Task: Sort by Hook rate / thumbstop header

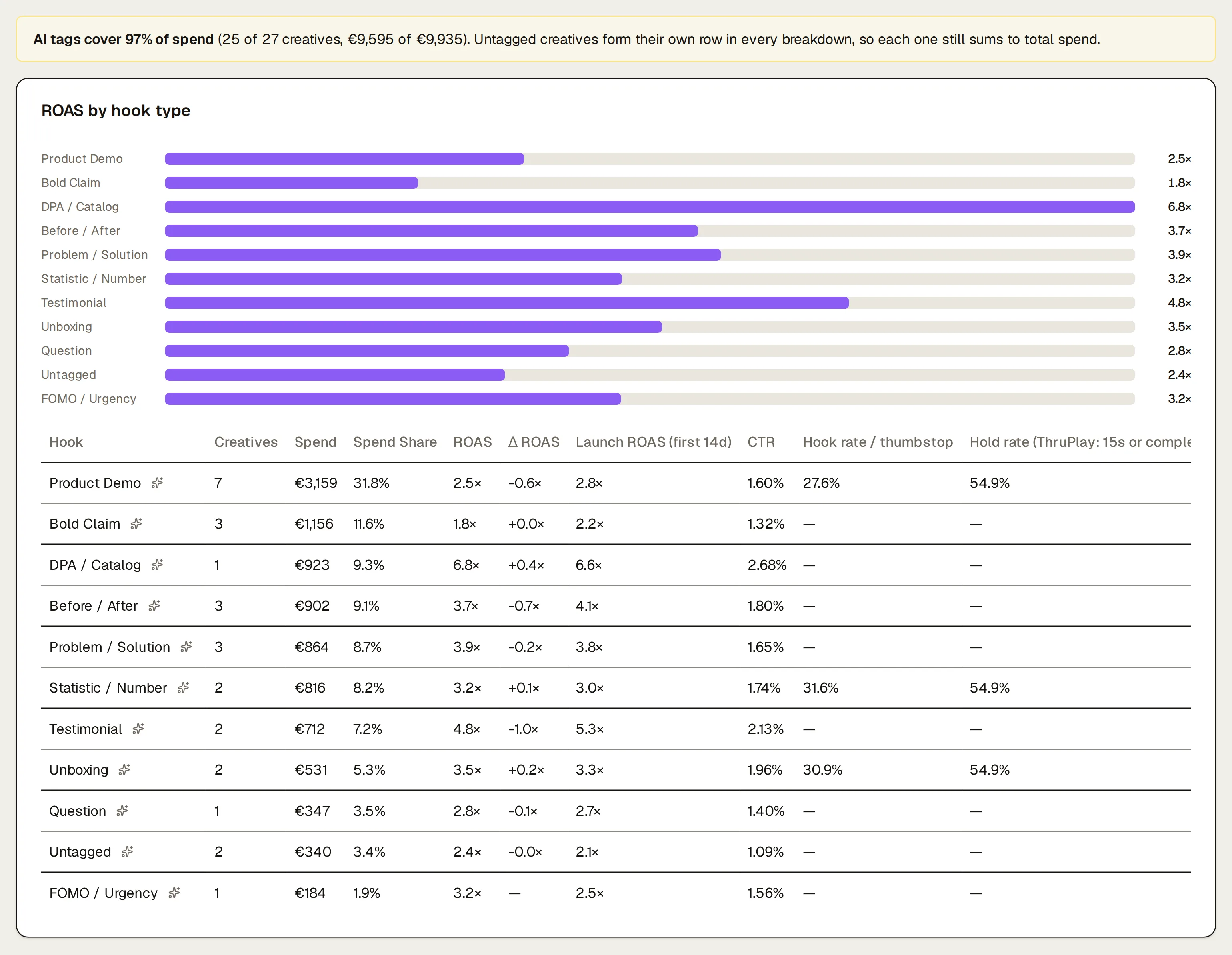Action: tap(878, 442)
